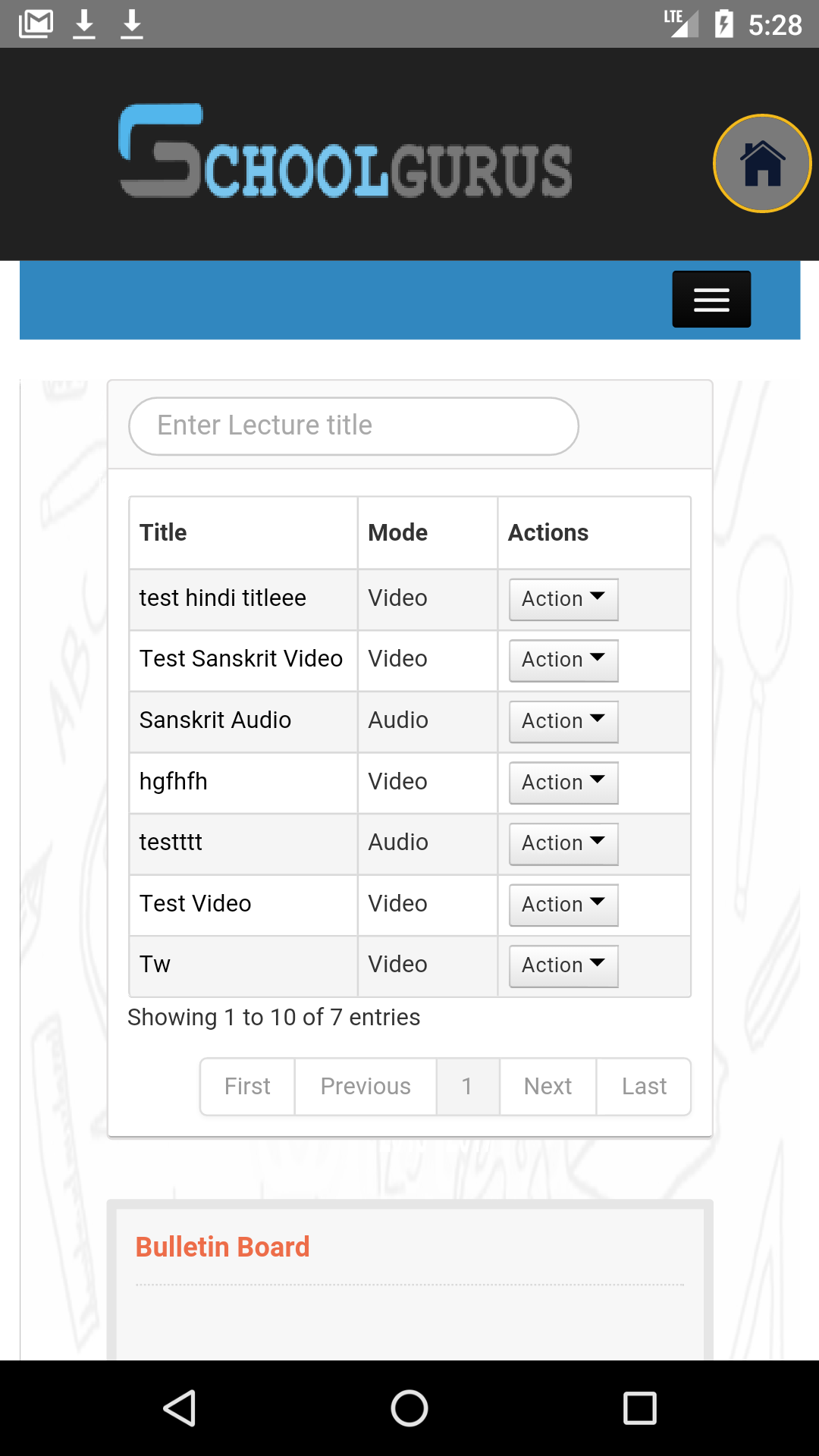This screenshot has height=1456, width=819.
Task: Open the recent apps square button
Action: pyautogui.click(x=639, y=1408)
